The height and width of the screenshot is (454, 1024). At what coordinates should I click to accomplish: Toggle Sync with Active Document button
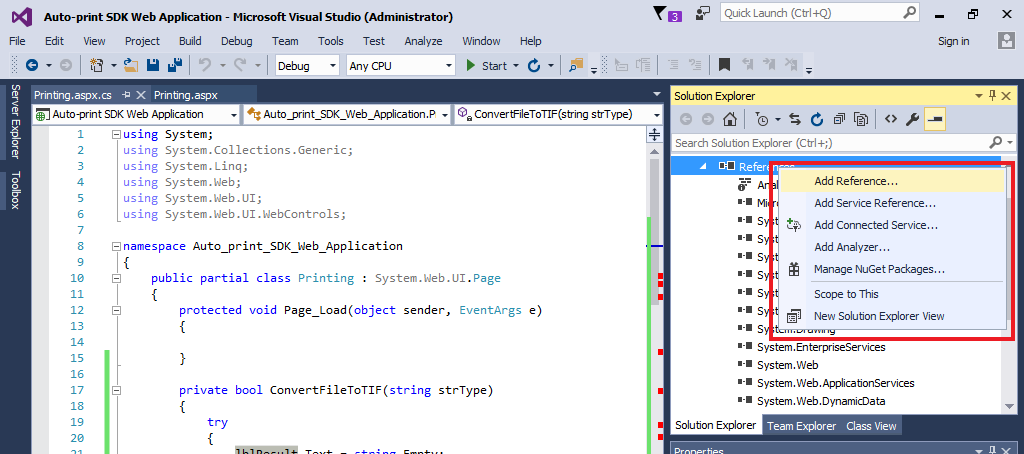pyautogui.click(x=795, y=120)
